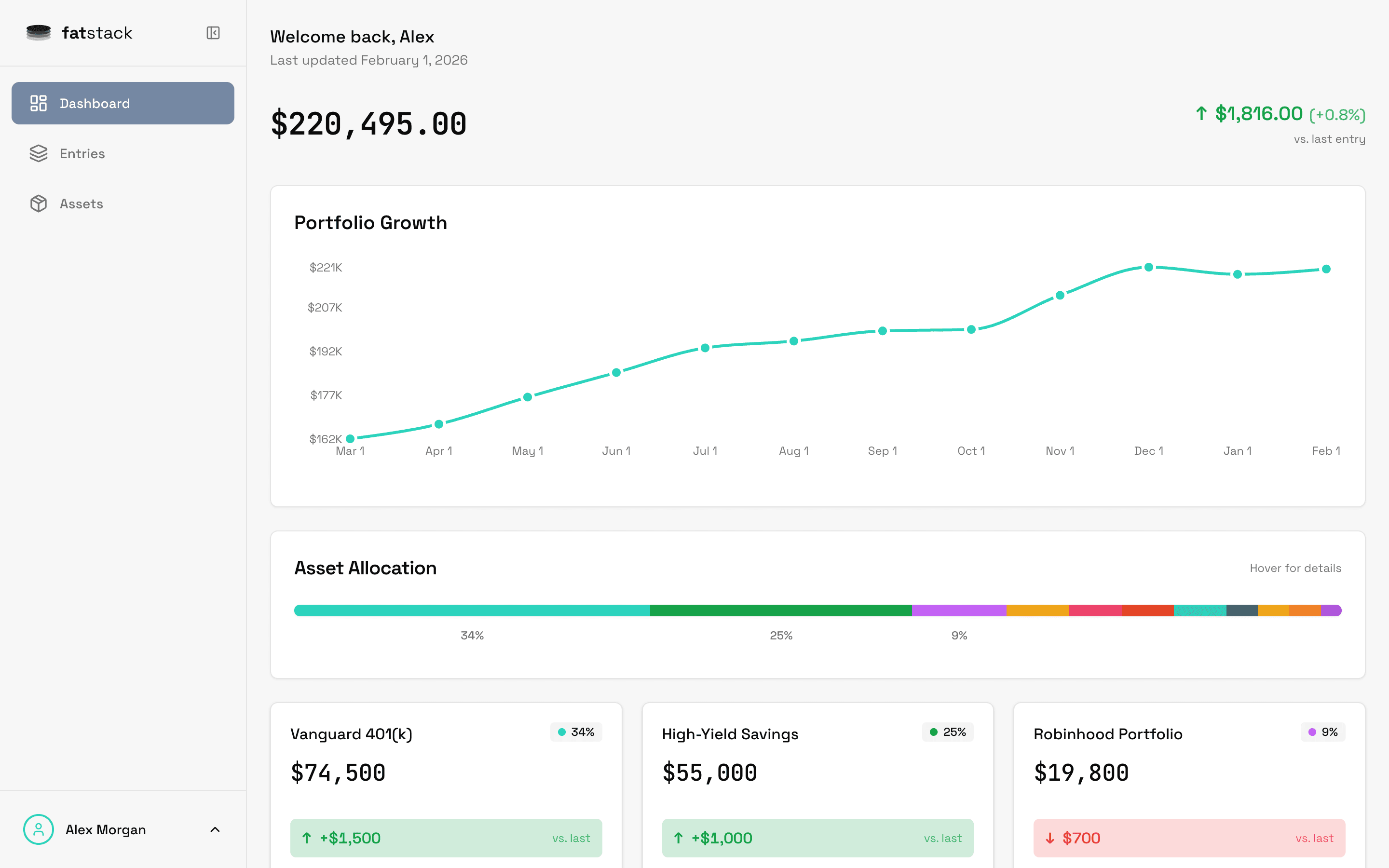Click the Entries layers icon
Image resolution: width=1389 pixels, height=868 pixels.
point(39,153)
